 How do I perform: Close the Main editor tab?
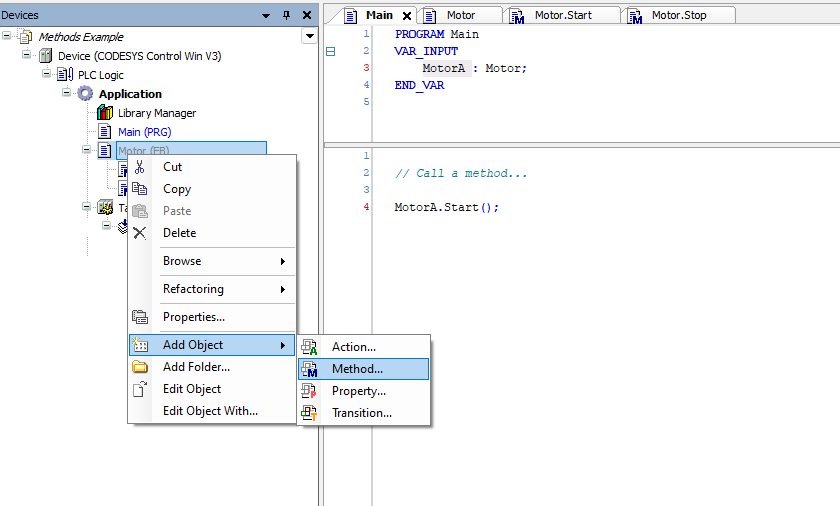(407, 16)
